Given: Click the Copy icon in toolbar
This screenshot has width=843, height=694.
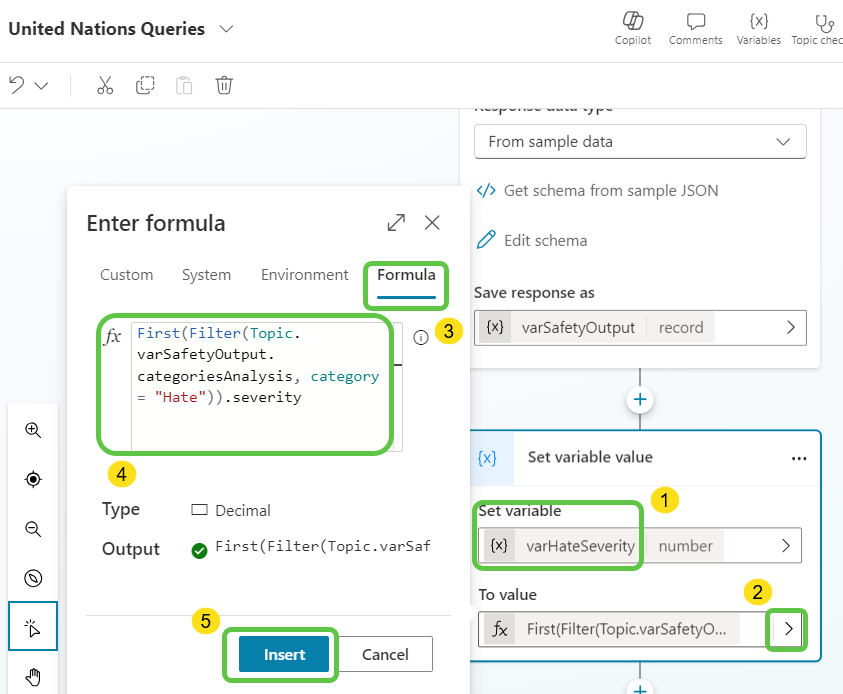Looking at the screenshot, I should (x=145, y=85).
